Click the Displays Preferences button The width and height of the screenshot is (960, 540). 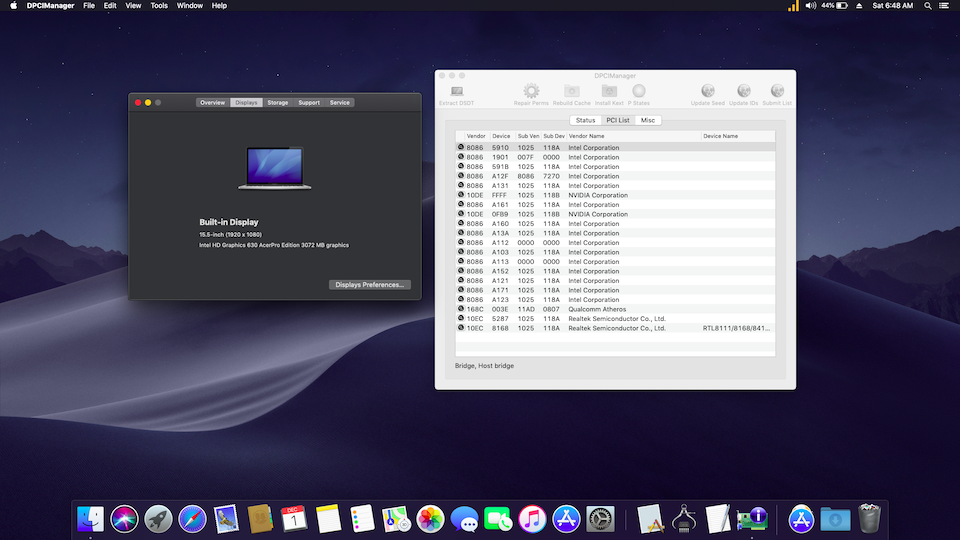[370, 285]
